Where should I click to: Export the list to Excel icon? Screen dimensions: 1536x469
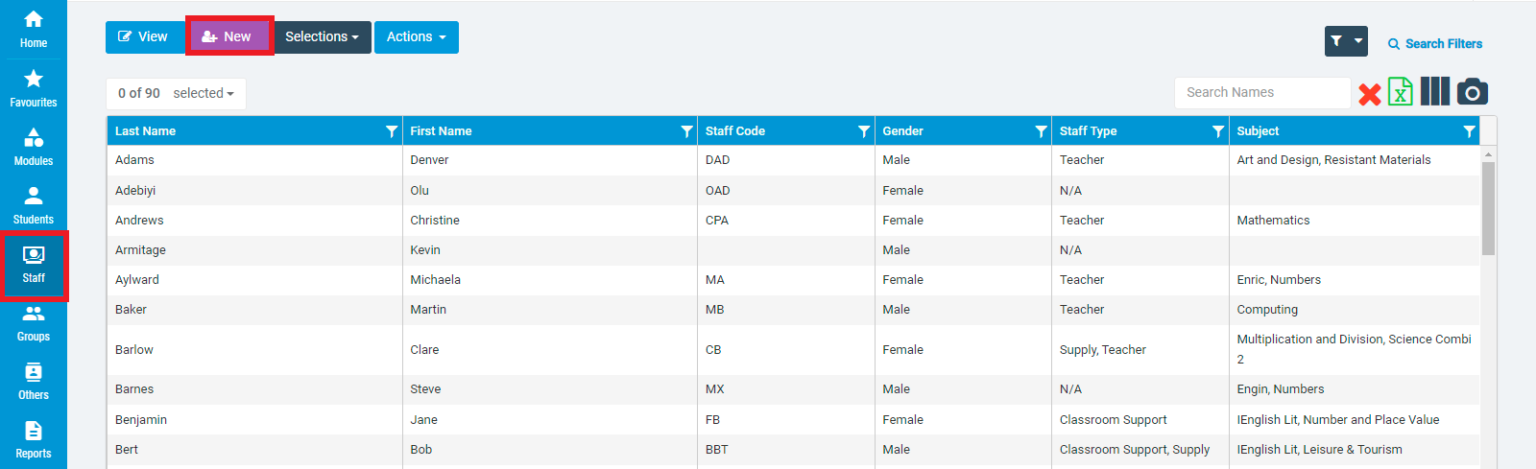pos(1401,92)
